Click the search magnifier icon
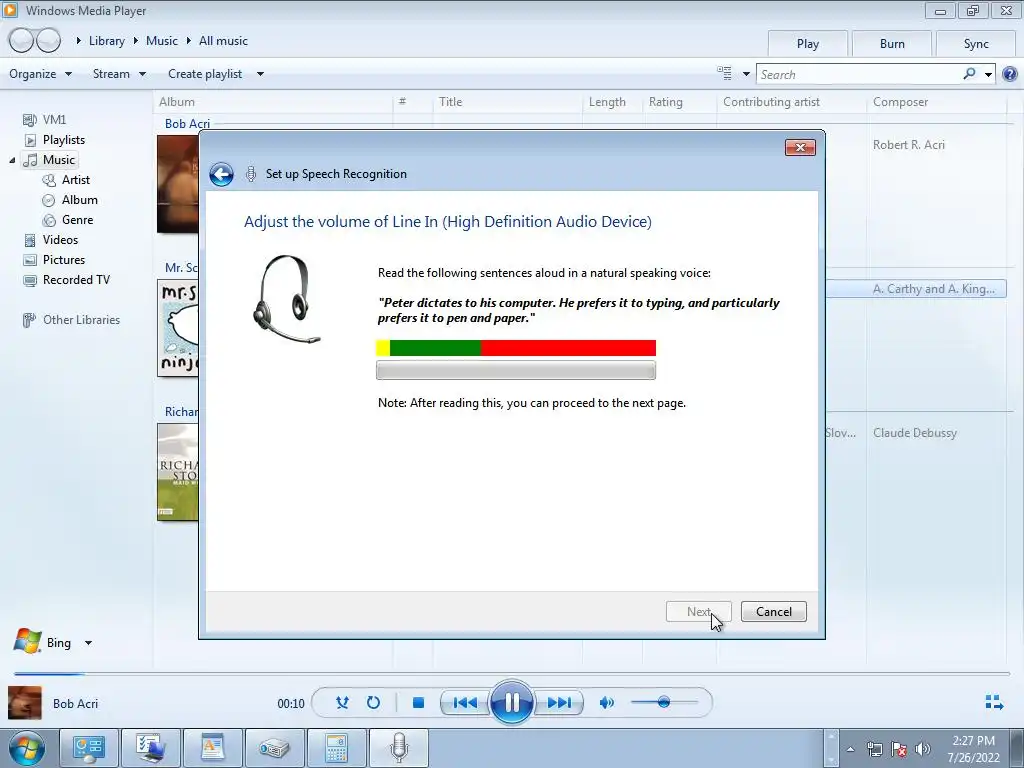The image size is (1024, 768). click(969, 74)
